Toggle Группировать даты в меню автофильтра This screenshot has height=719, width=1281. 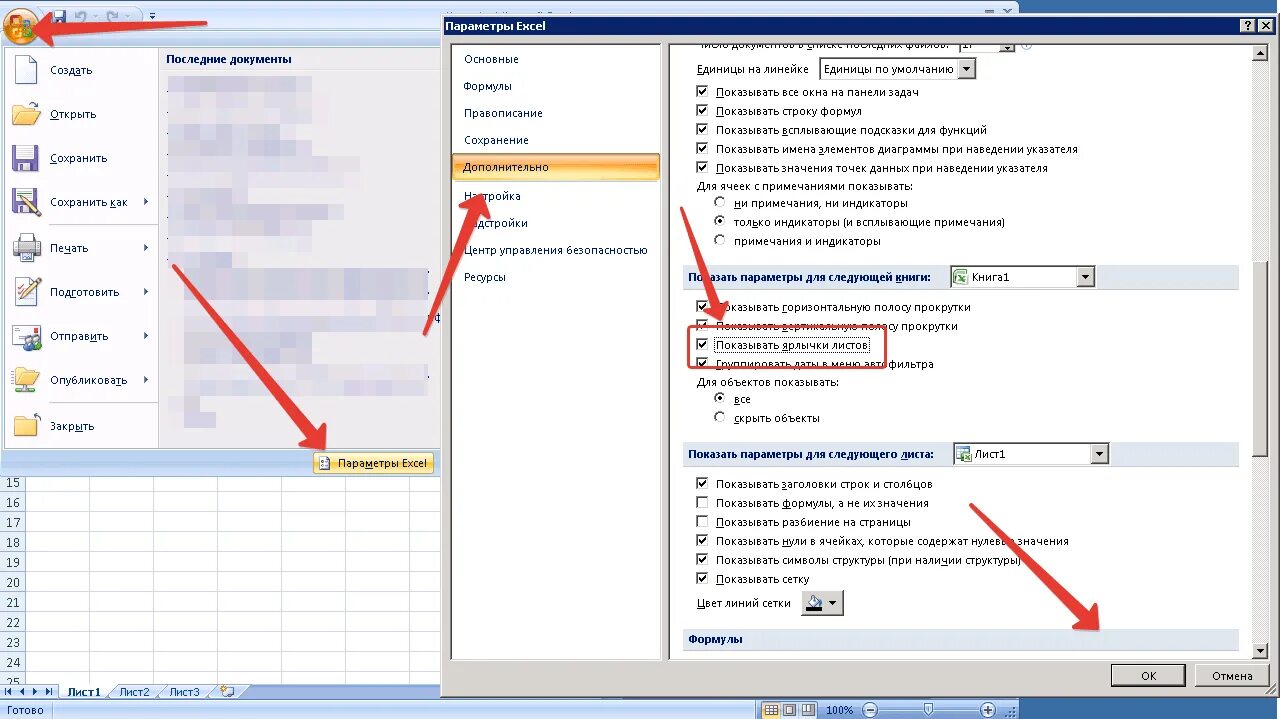703,364
